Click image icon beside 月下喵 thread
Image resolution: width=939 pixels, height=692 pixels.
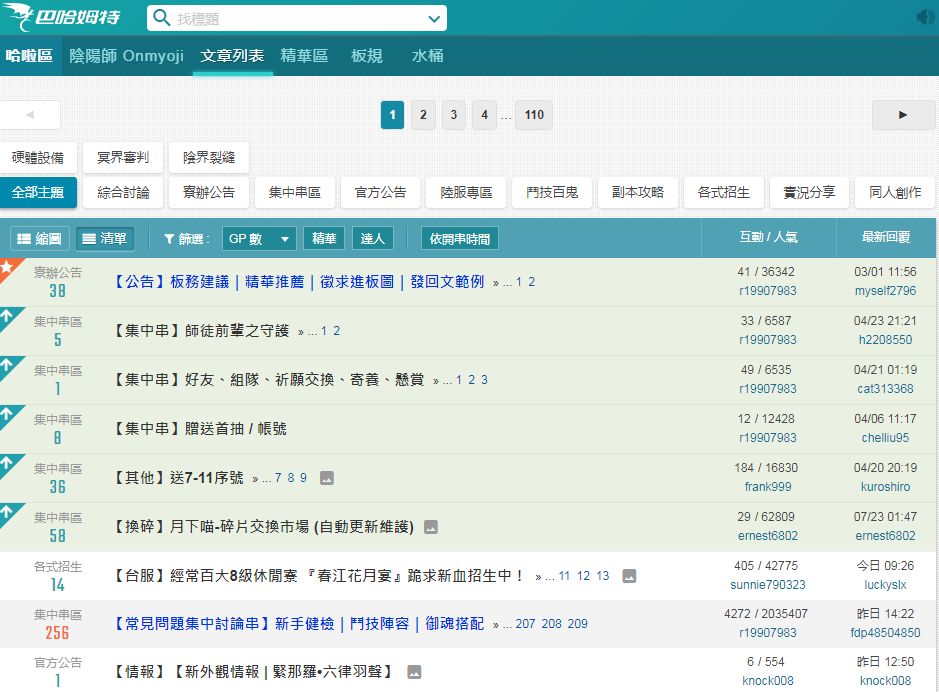coord(431,527)
